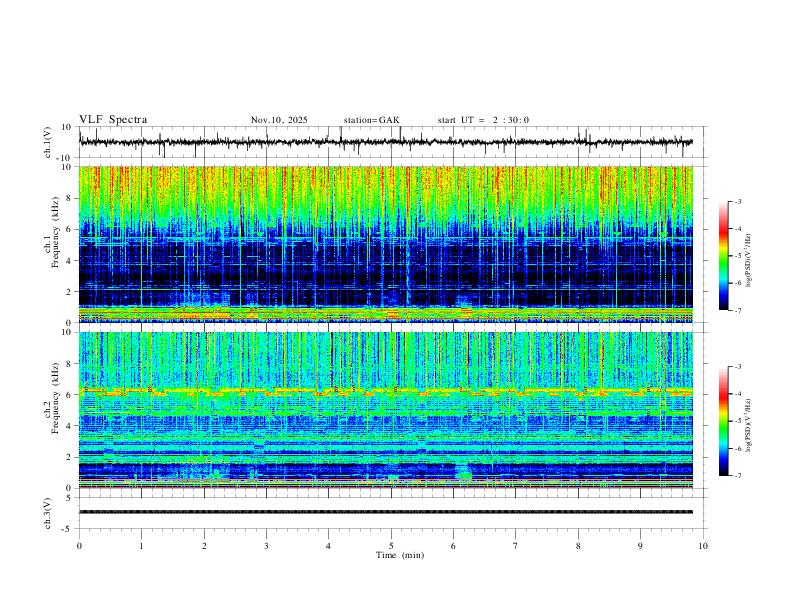Screen dimensions: 792x612
Task: Click the color scale bar beside ch.1 spectrogram
Action: click(723, 256)
